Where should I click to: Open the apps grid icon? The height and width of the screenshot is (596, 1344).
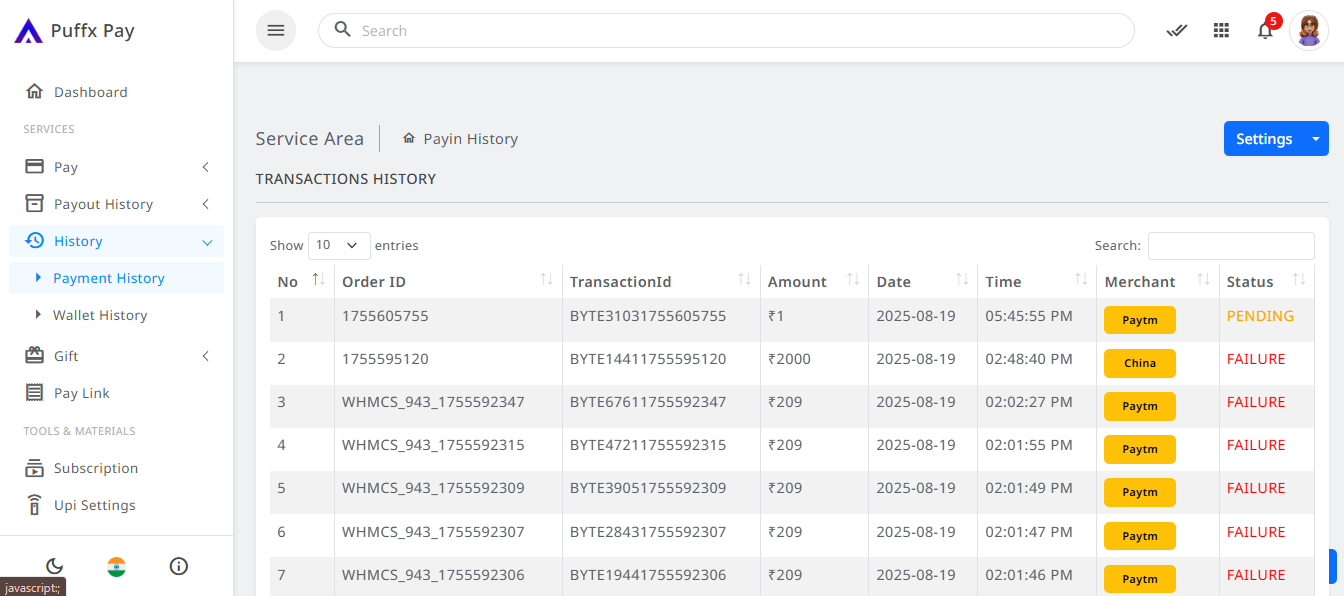(1221, 30)
